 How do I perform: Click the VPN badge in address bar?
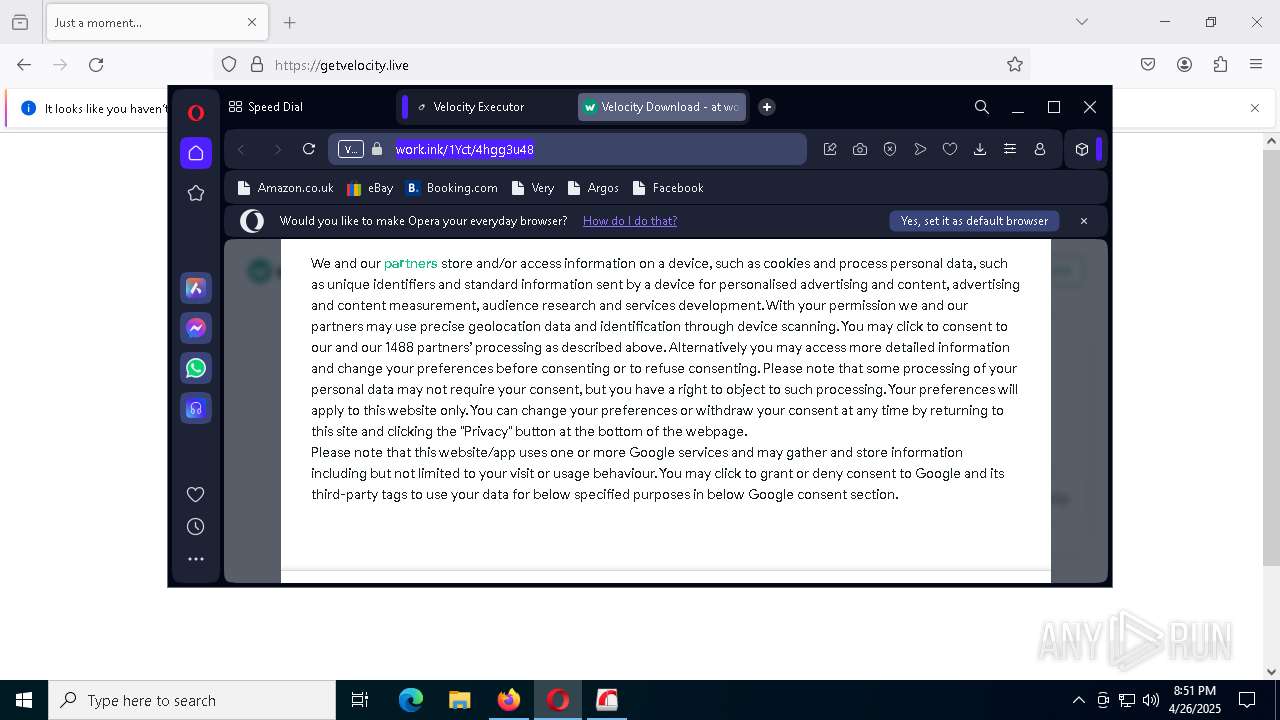point(350,149)
